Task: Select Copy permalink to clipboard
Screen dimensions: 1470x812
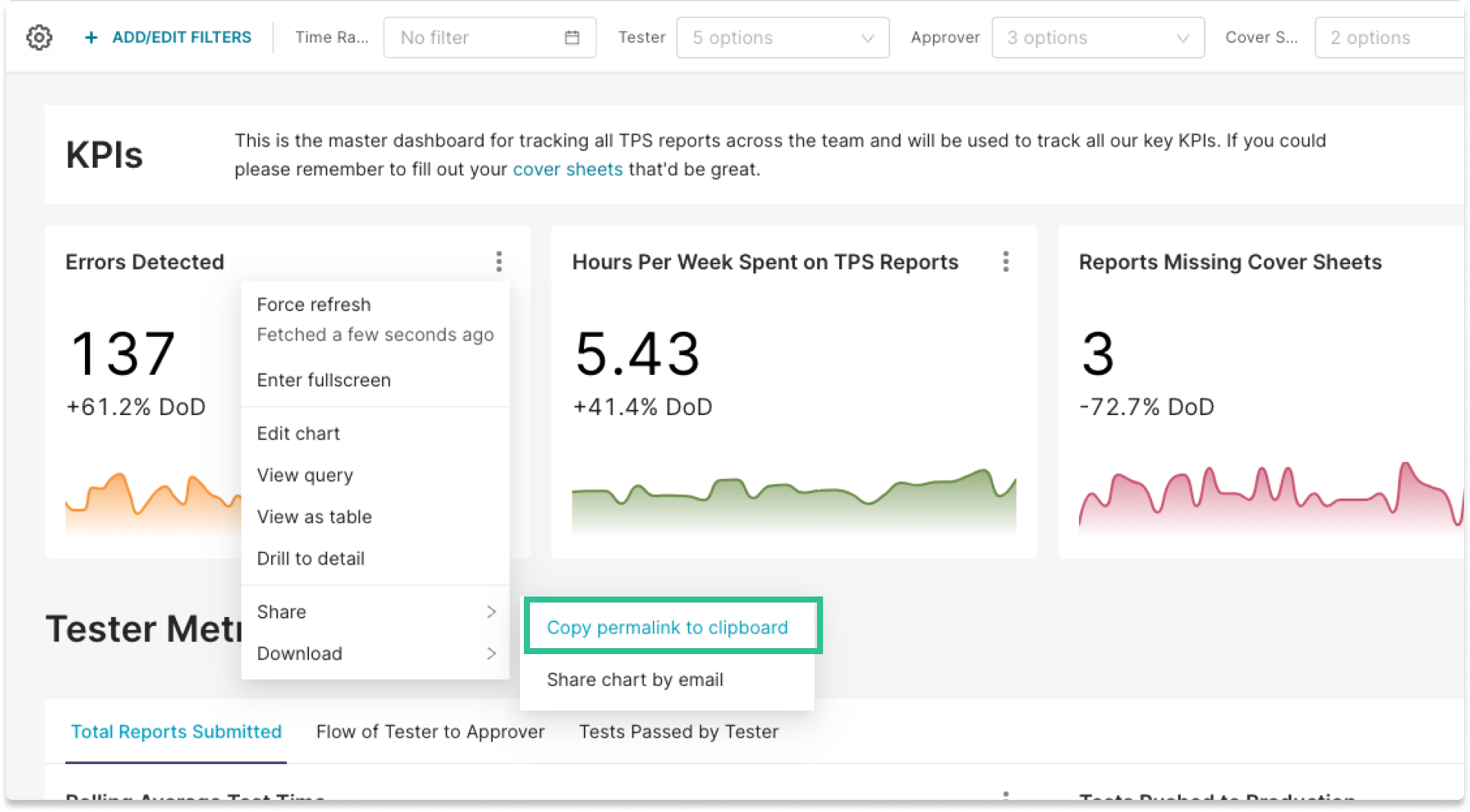Action: (667, 628)
